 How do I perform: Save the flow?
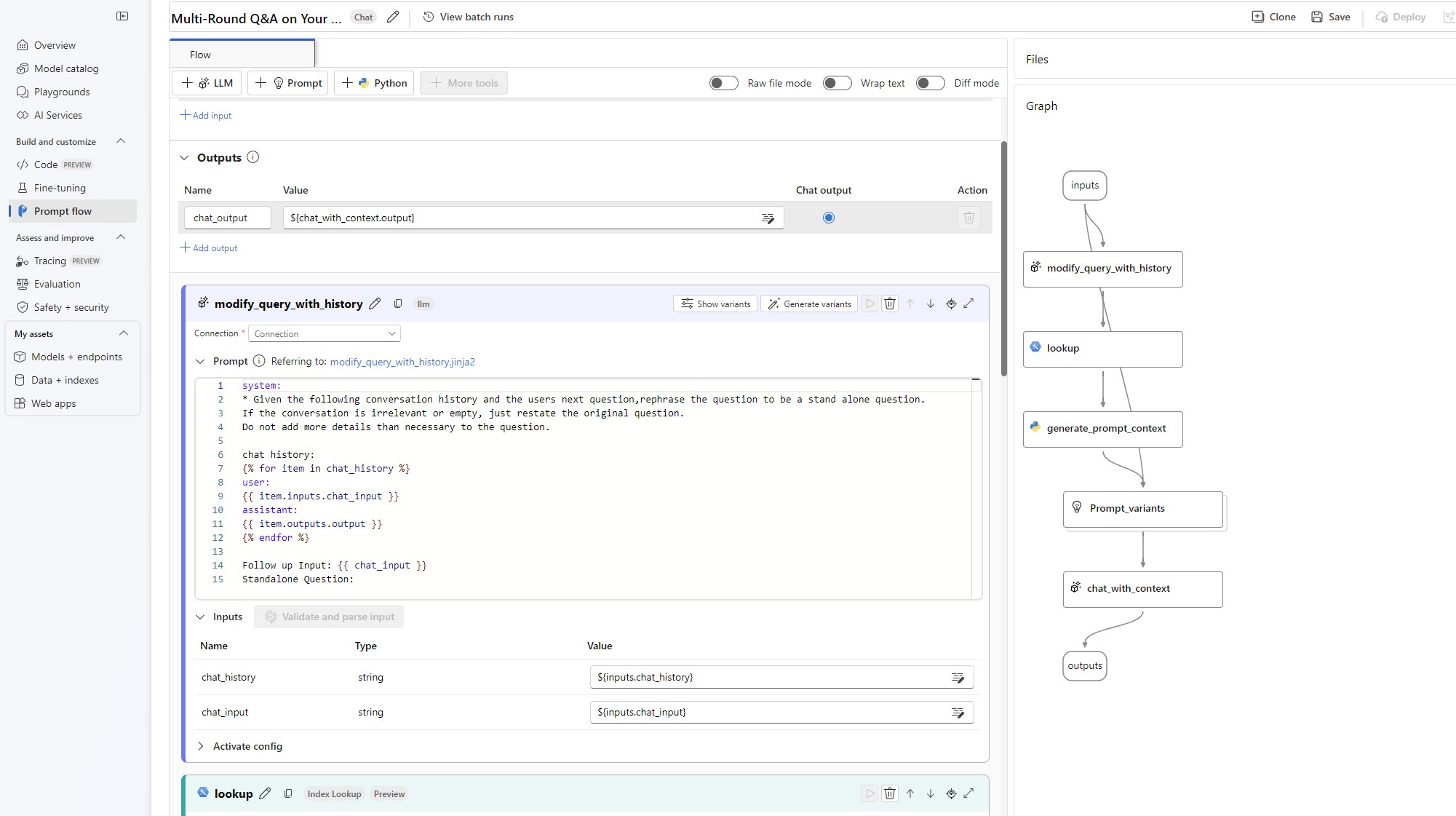click(1331, 17)
